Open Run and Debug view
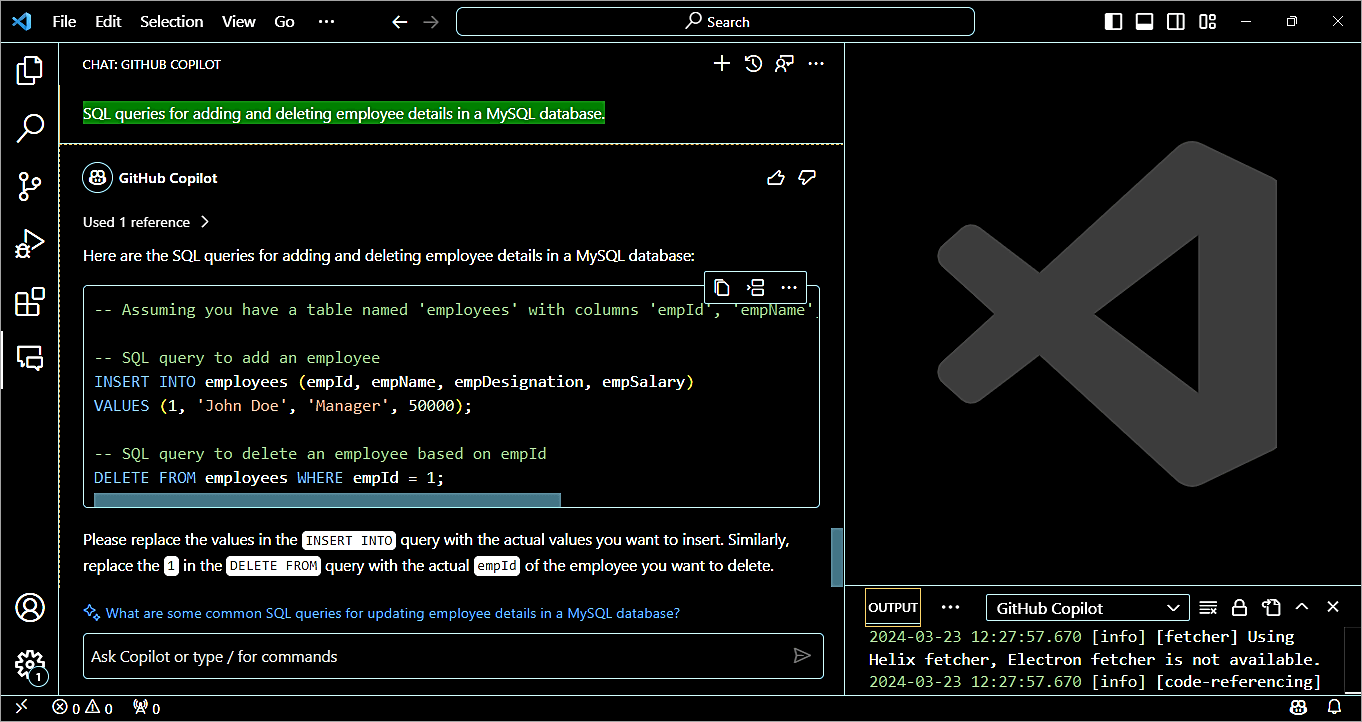Viewport: 1362px width, 722px height. [30, 243]
